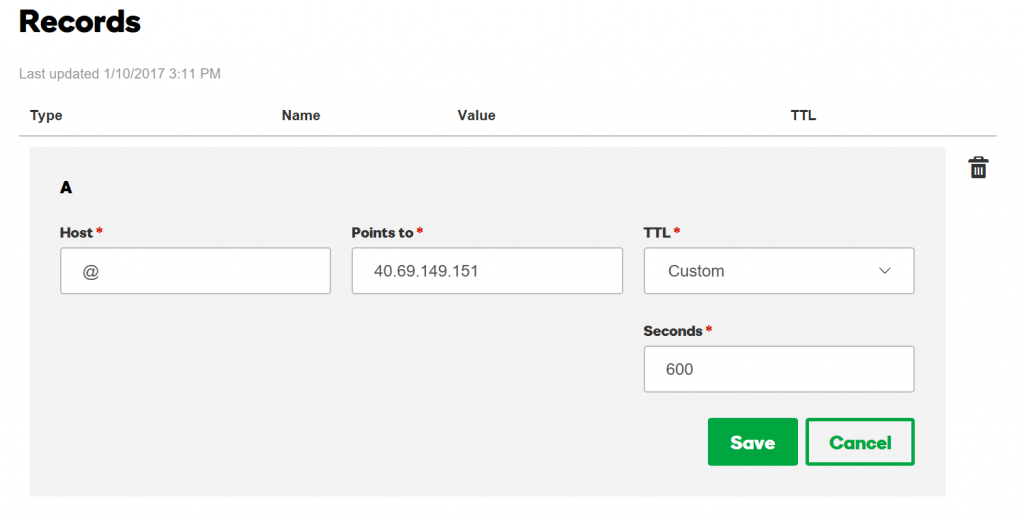Click the Points to field label
This screenshot has height=521, width=1024.
point(383,233)
